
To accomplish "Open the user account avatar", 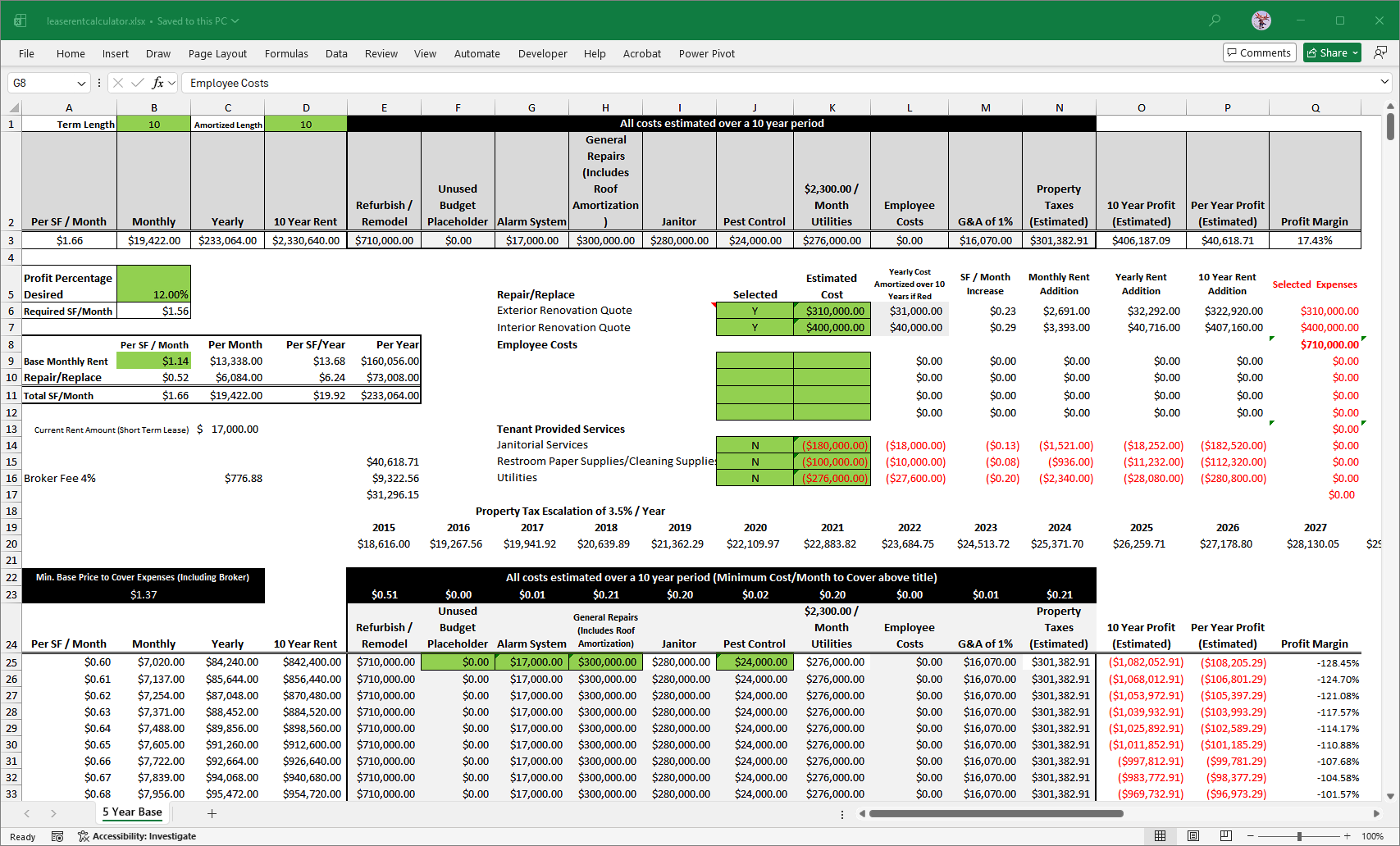I will click(1261, 20).
